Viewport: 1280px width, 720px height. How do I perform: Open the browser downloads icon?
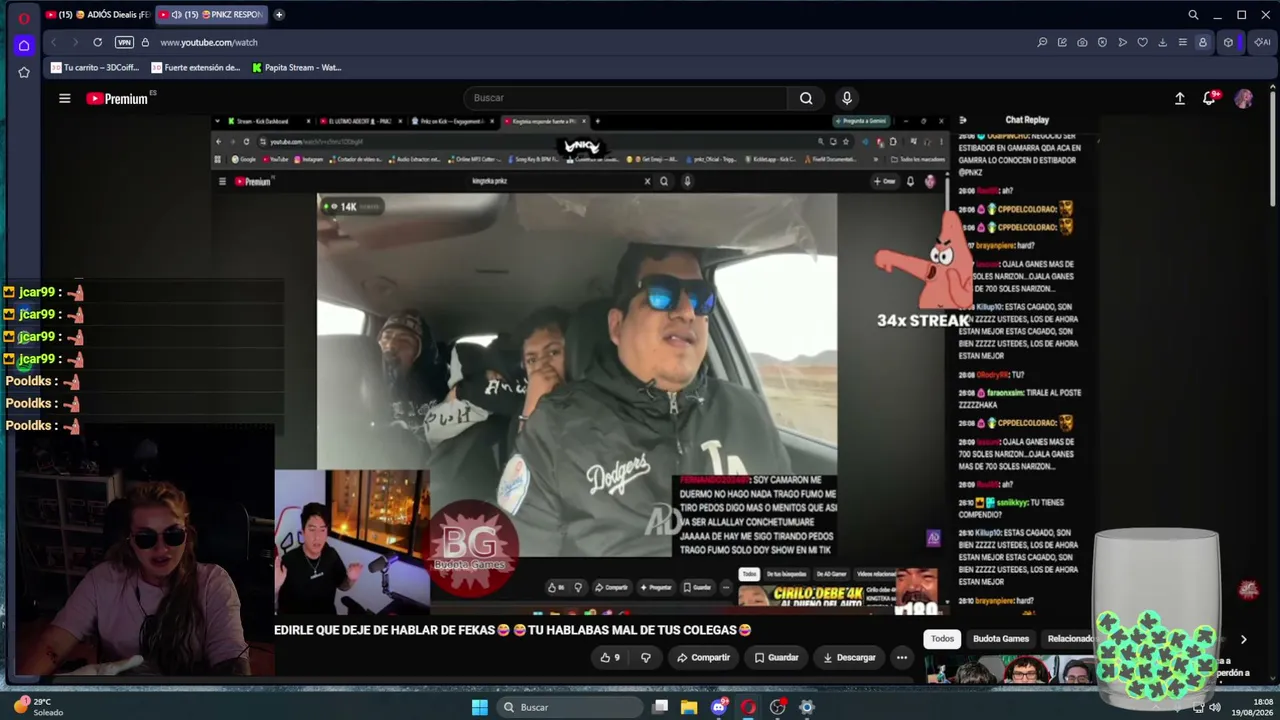[1162, 42]
